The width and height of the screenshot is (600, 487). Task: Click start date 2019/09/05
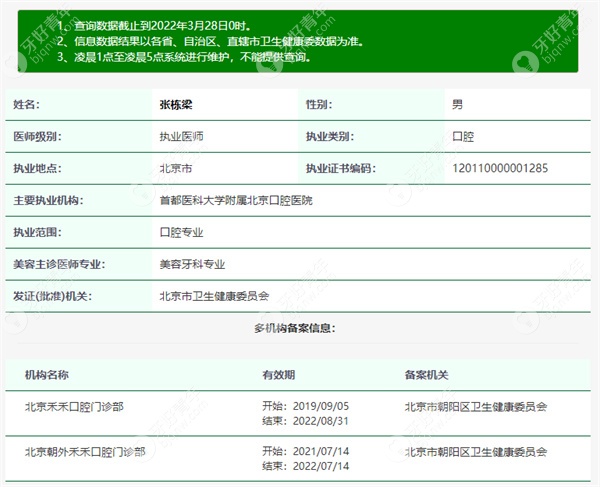[321, 406]
